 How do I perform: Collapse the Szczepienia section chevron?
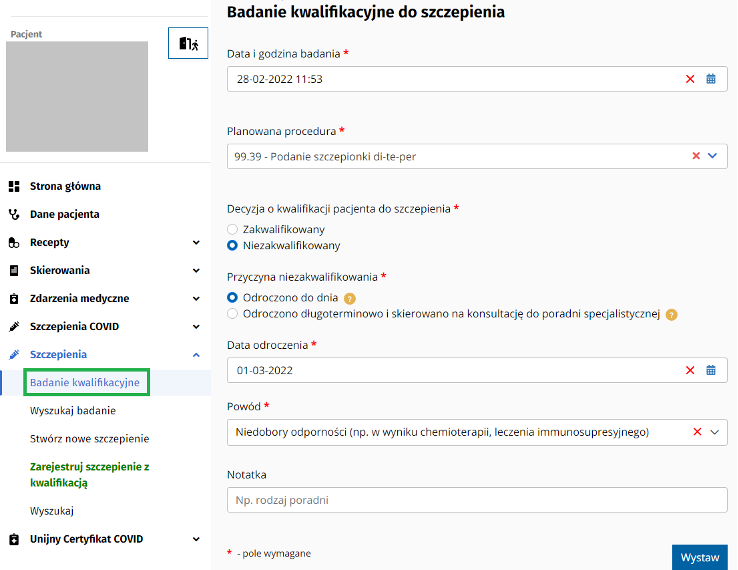tap(196, 355)
